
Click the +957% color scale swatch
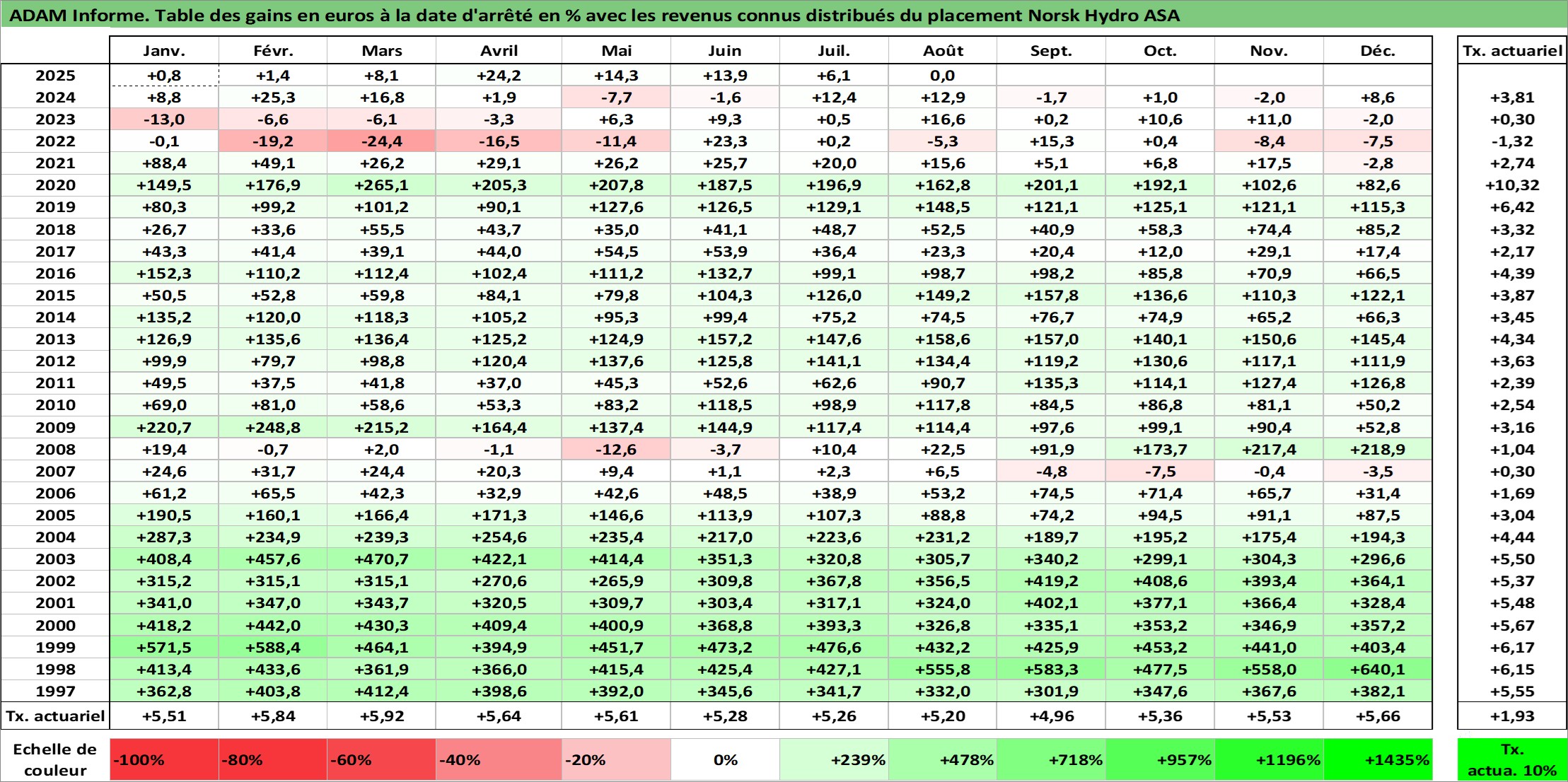1161,760
